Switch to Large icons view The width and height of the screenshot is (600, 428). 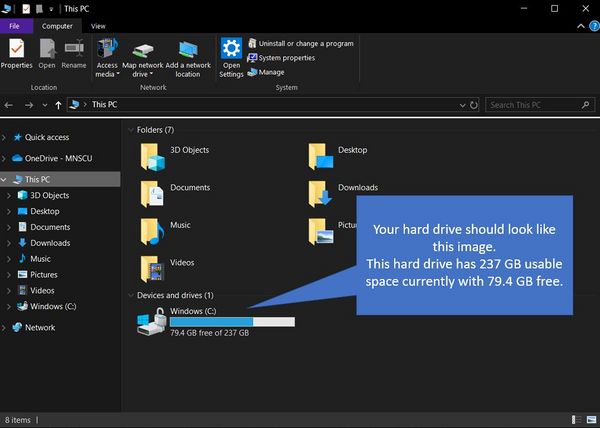click(591, 420)
